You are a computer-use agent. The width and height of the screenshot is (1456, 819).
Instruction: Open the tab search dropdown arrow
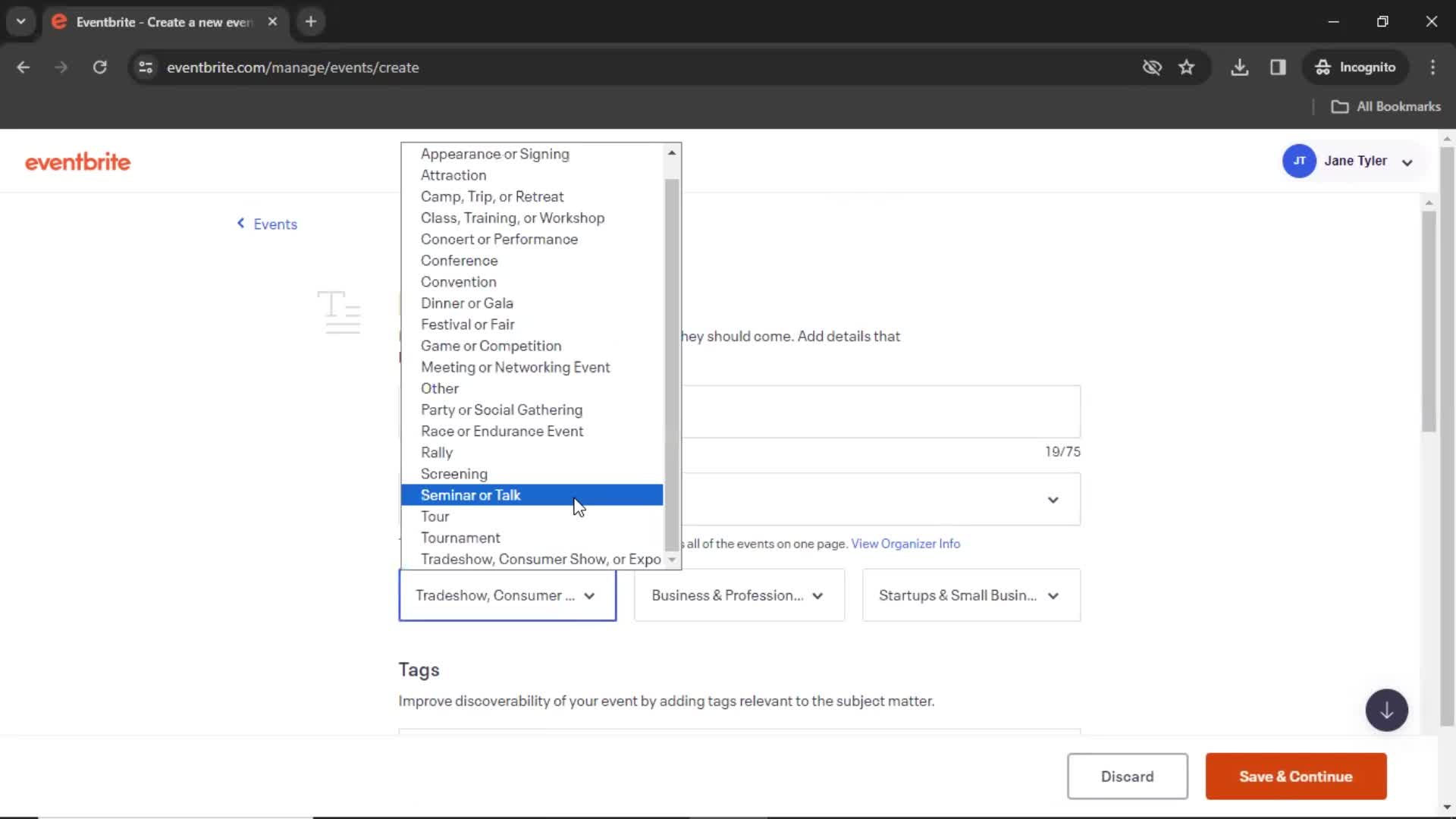click(21, 22)
